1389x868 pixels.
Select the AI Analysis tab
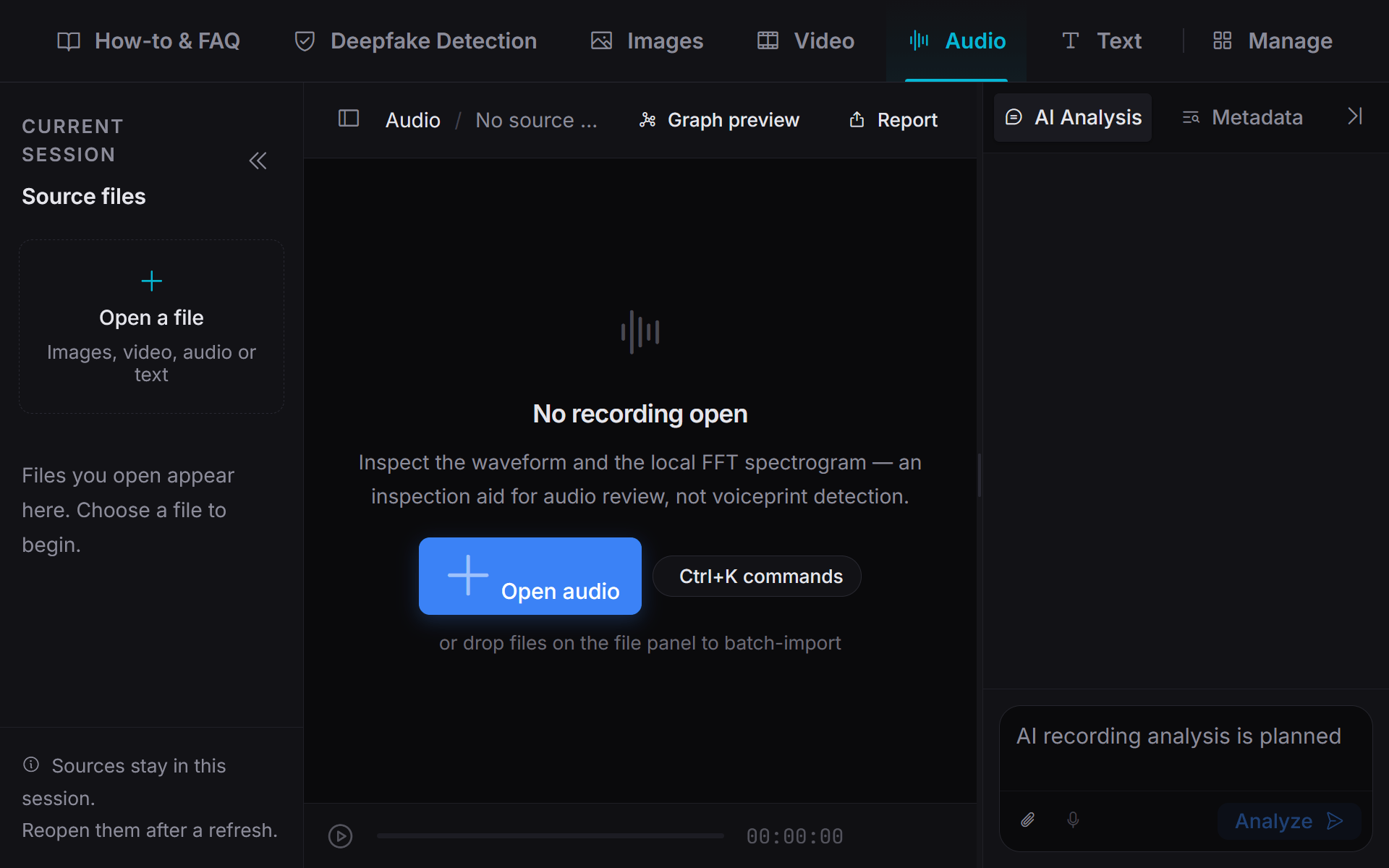click(1073, 117)
